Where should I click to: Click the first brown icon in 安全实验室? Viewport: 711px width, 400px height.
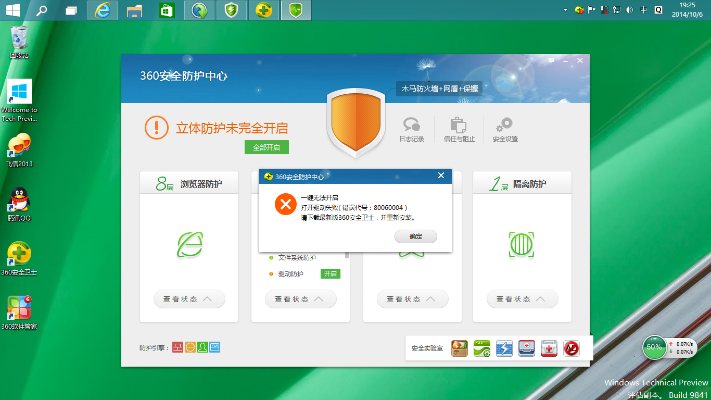click(x=461, y=348)
